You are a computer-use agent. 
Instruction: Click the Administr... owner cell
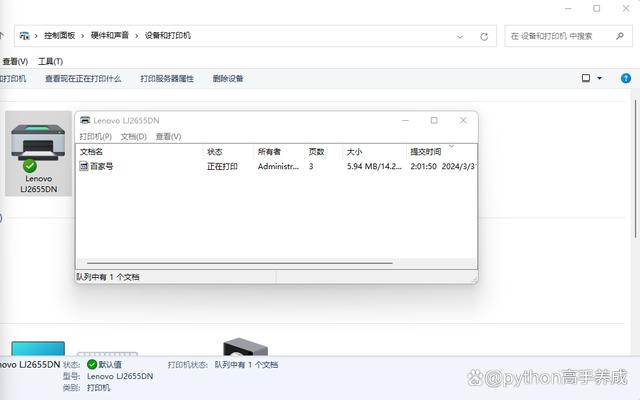278,166
